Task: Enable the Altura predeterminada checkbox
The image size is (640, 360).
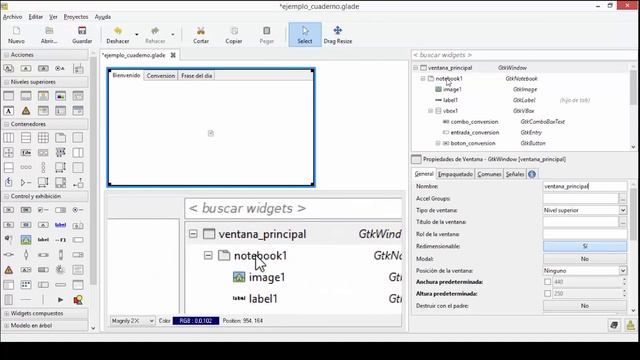Action: pos(547,293)
